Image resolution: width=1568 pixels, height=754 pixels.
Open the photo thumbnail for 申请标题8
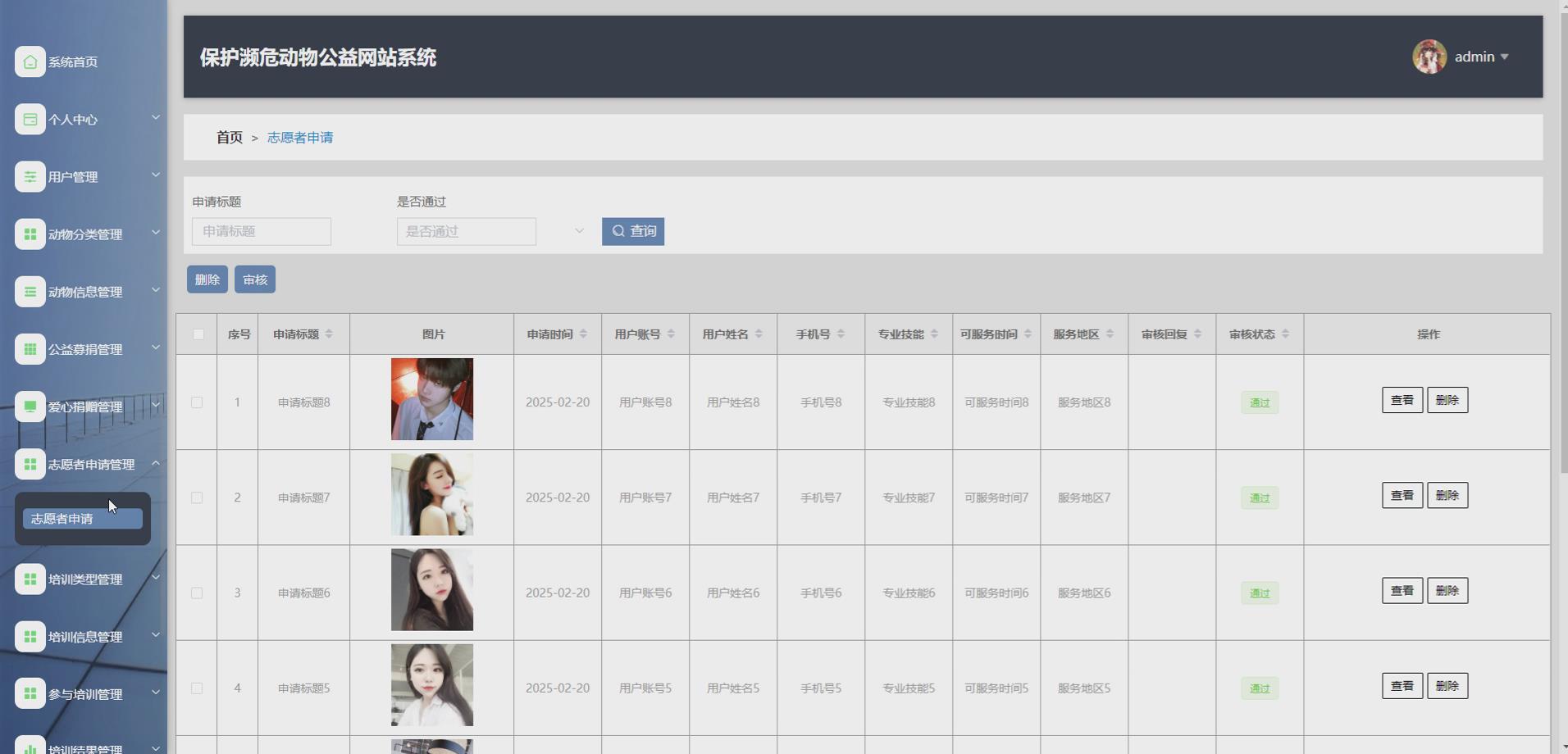point(432,399)
